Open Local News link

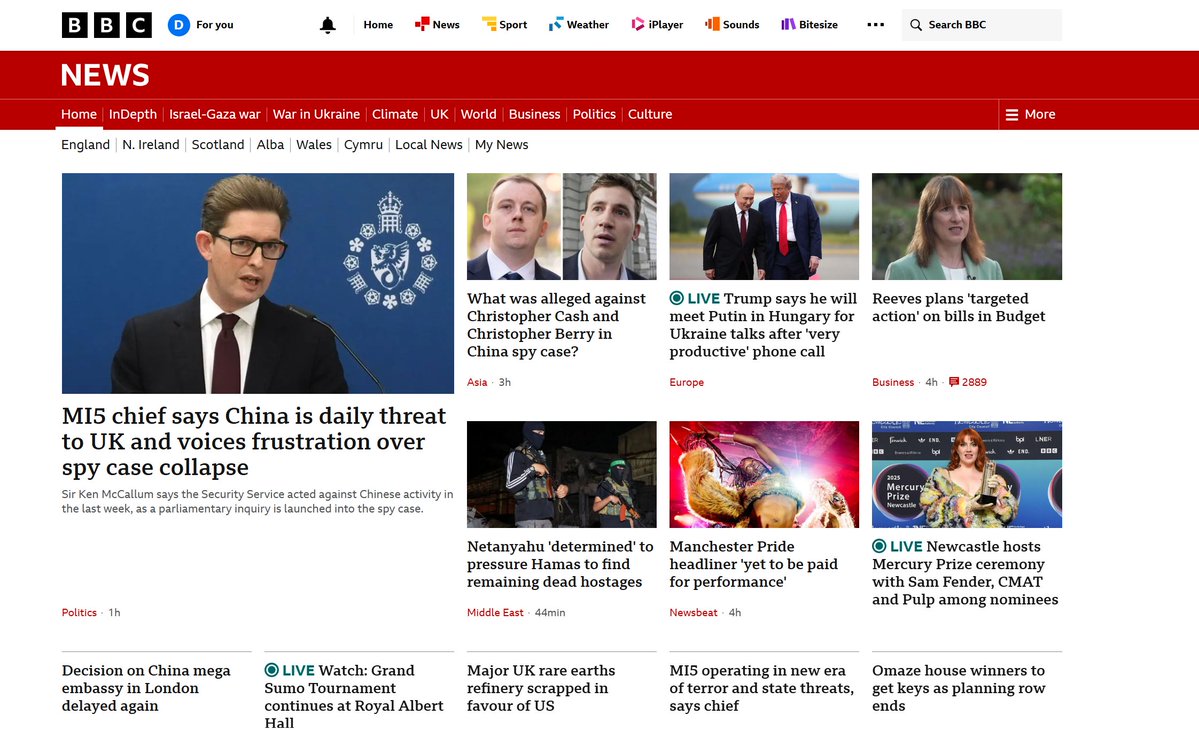coord(429,144)
